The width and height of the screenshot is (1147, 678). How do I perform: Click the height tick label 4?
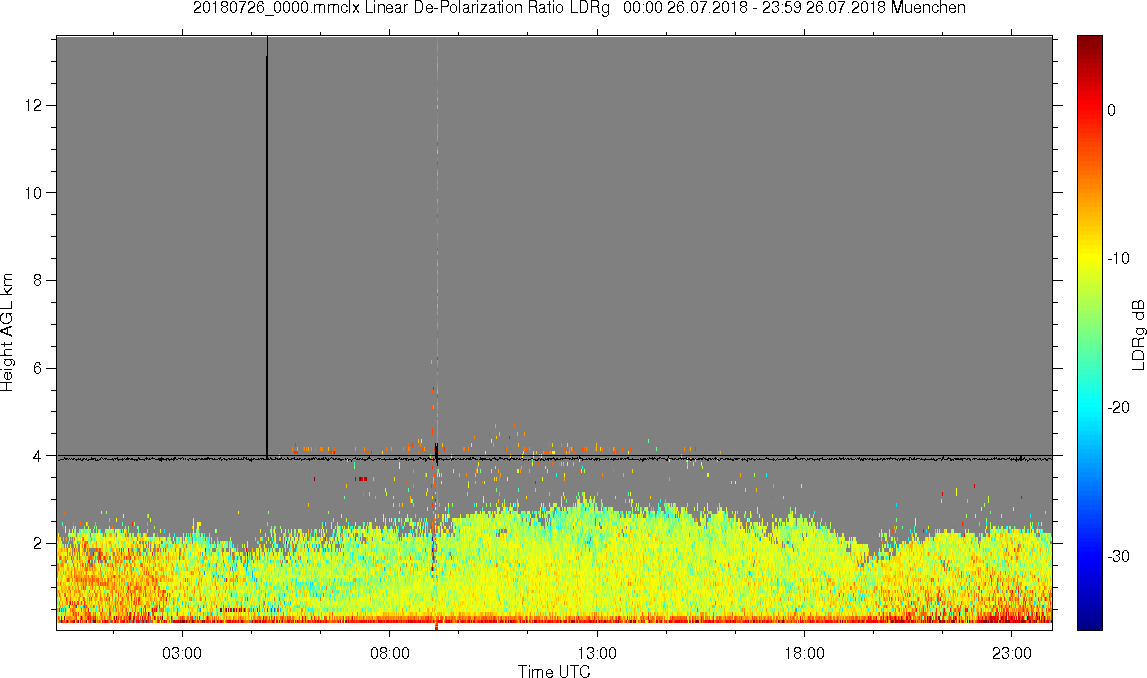coord(39,456)
